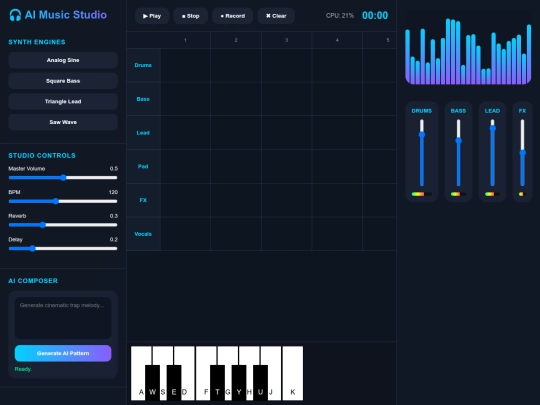Click the LEAD mixer fader handle

pos(492,128)
